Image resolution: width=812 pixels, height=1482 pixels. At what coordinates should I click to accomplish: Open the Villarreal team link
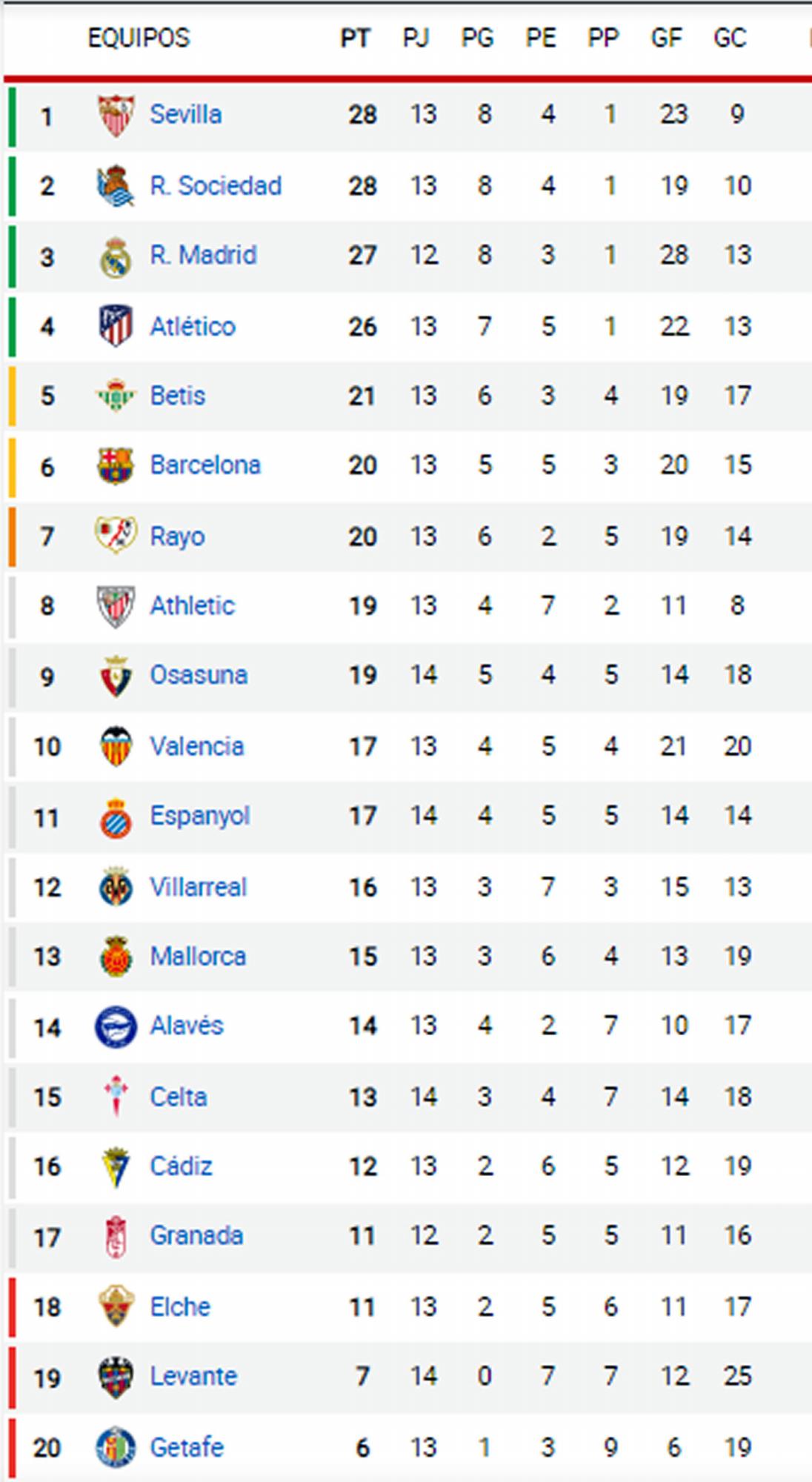(198, 887)
